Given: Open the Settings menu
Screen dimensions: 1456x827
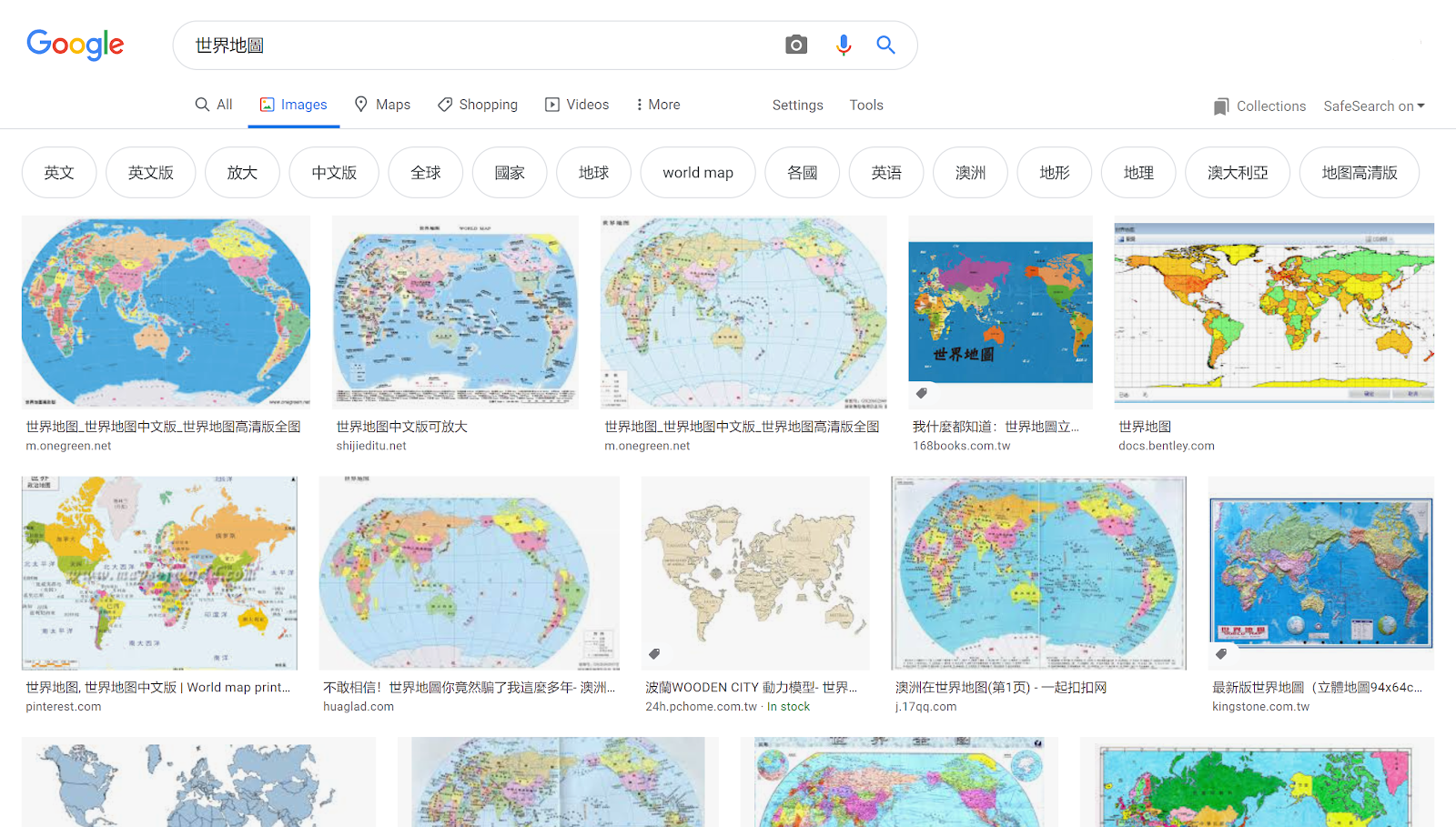Looking at the screenshot, I should (x=798, y=106).
